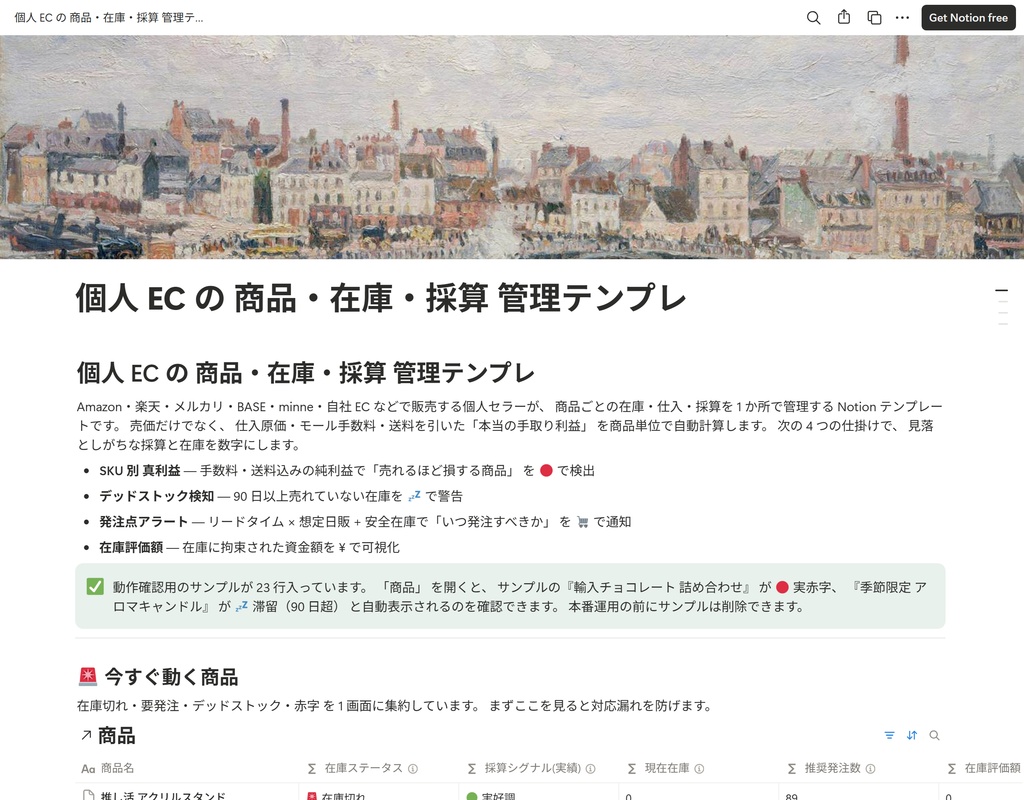Viewport: 1024px width, 800px height.
Task: Click the second heading 個人 EC の 商品・在庫・採算 管理テンプレ
Action: [306, 373]
